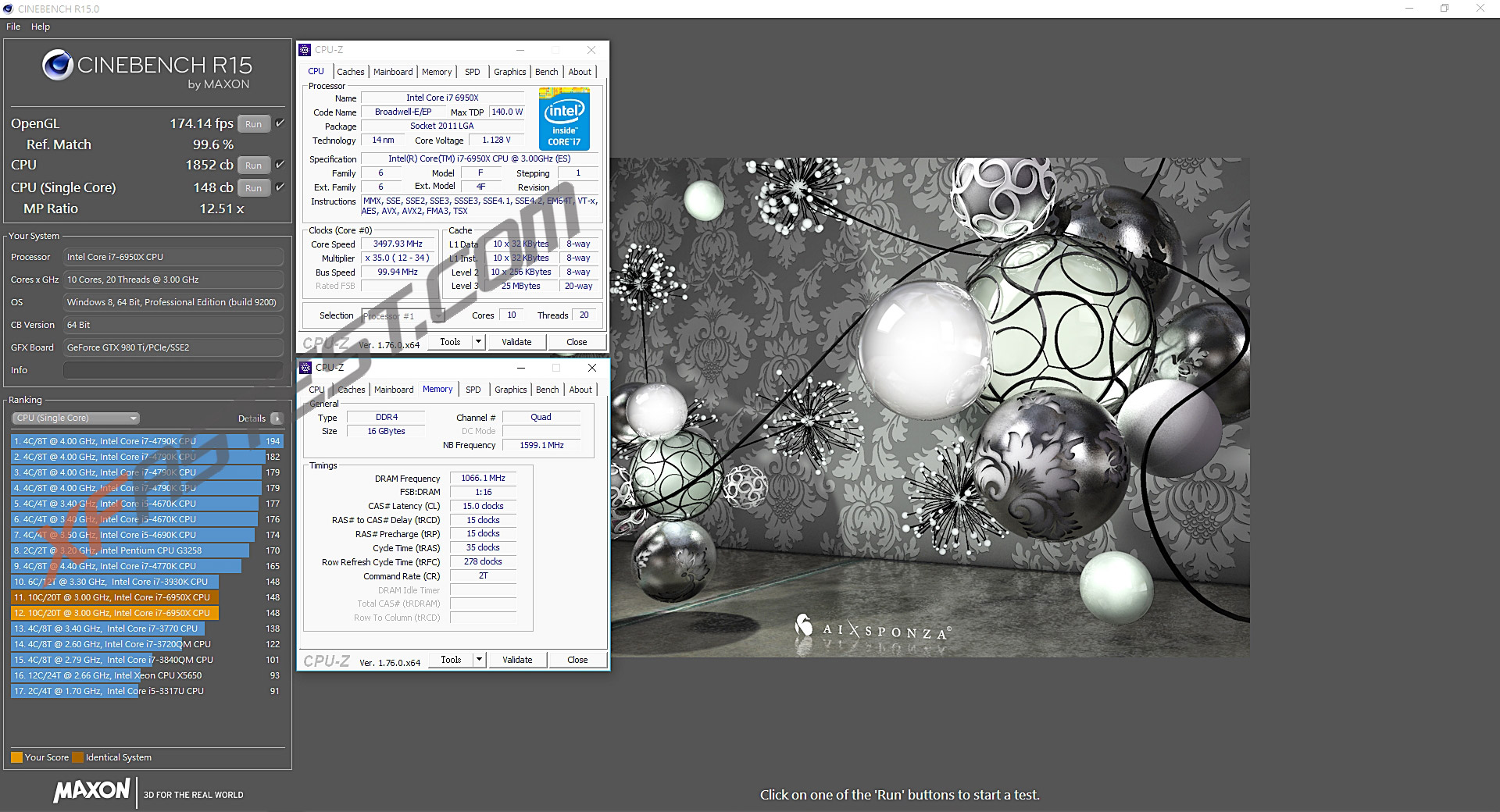
Task: Click the Intel Inside Core i7 logo
Action: 564,119
